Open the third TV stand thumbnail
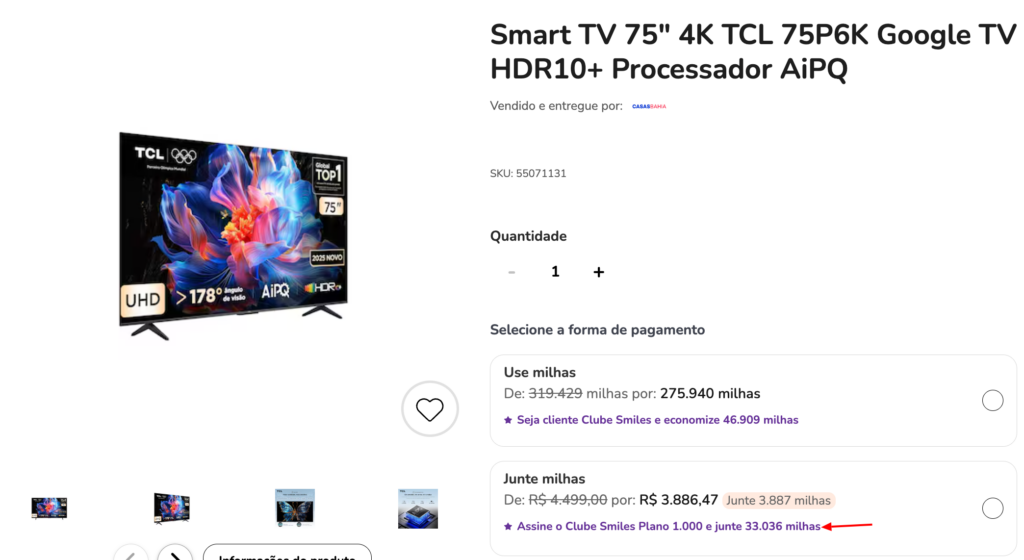 pos(295,508)
